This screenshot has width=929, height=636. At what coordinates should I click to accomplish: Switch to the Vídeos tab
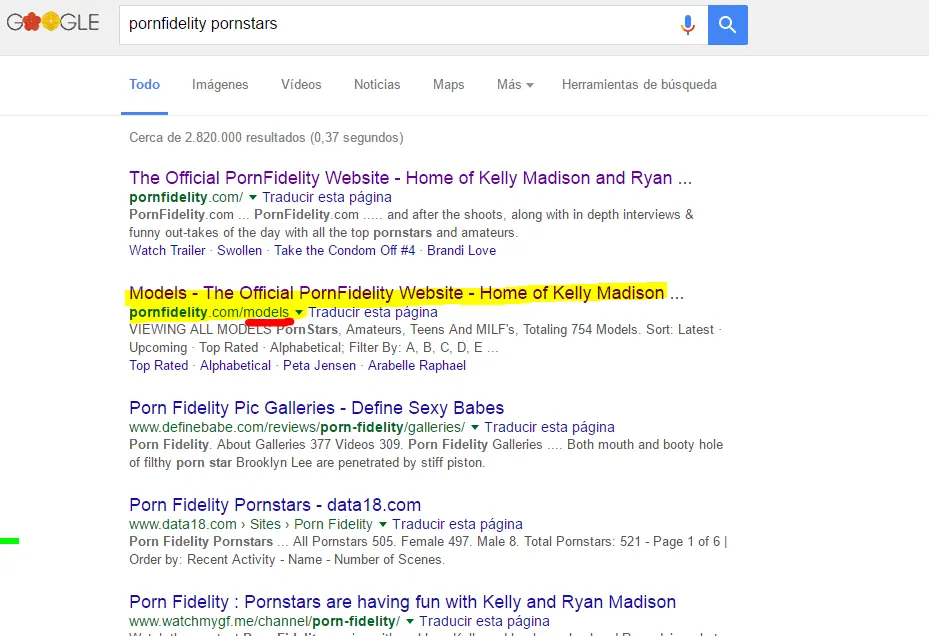click(301, 85)
